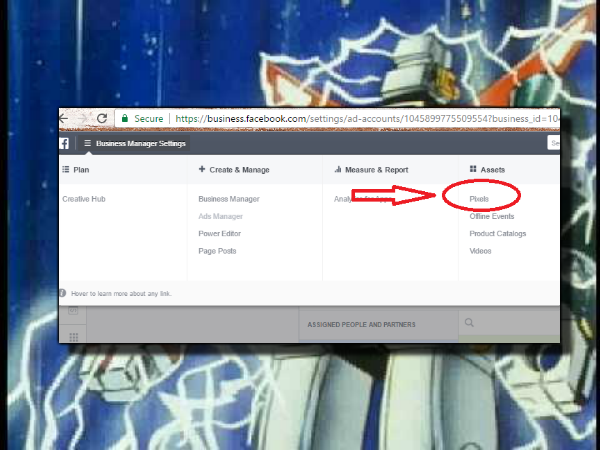
Task: Click the magnifier search icon below the menu
Action: (x=469, y=323)
